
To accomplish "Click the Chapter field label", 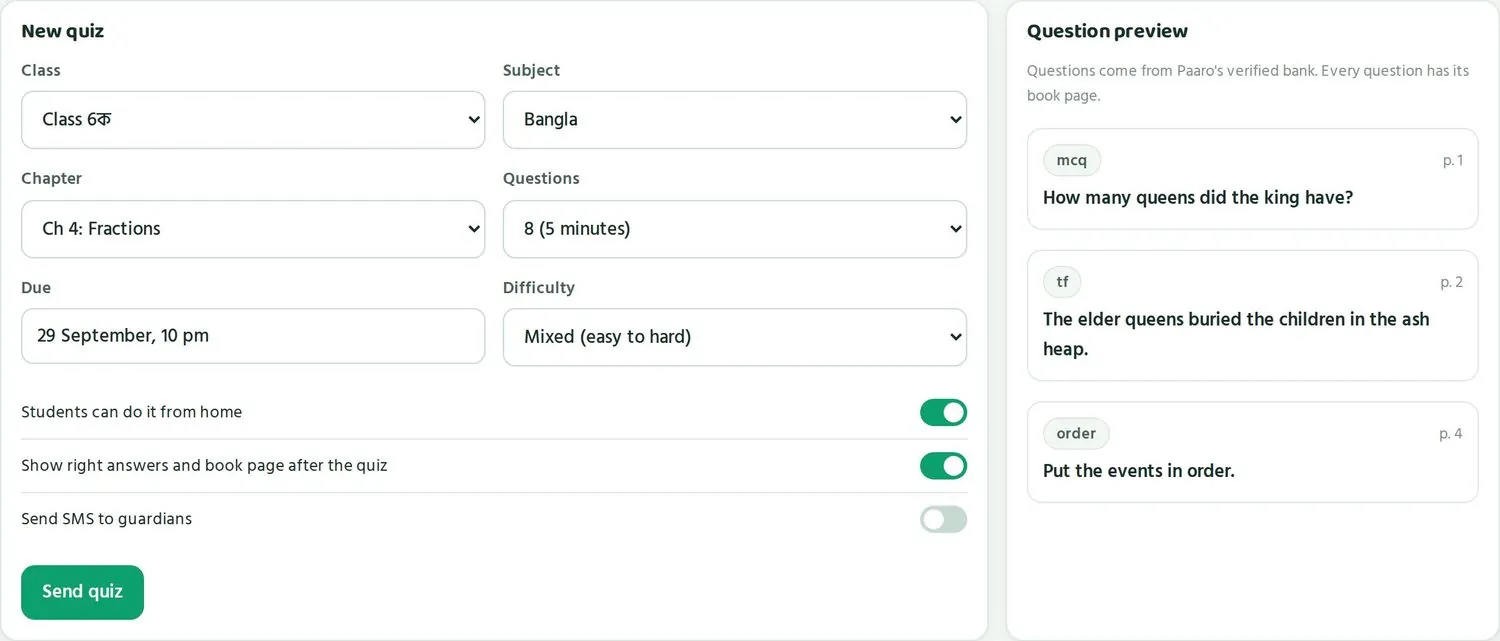I will coord(51,179).
